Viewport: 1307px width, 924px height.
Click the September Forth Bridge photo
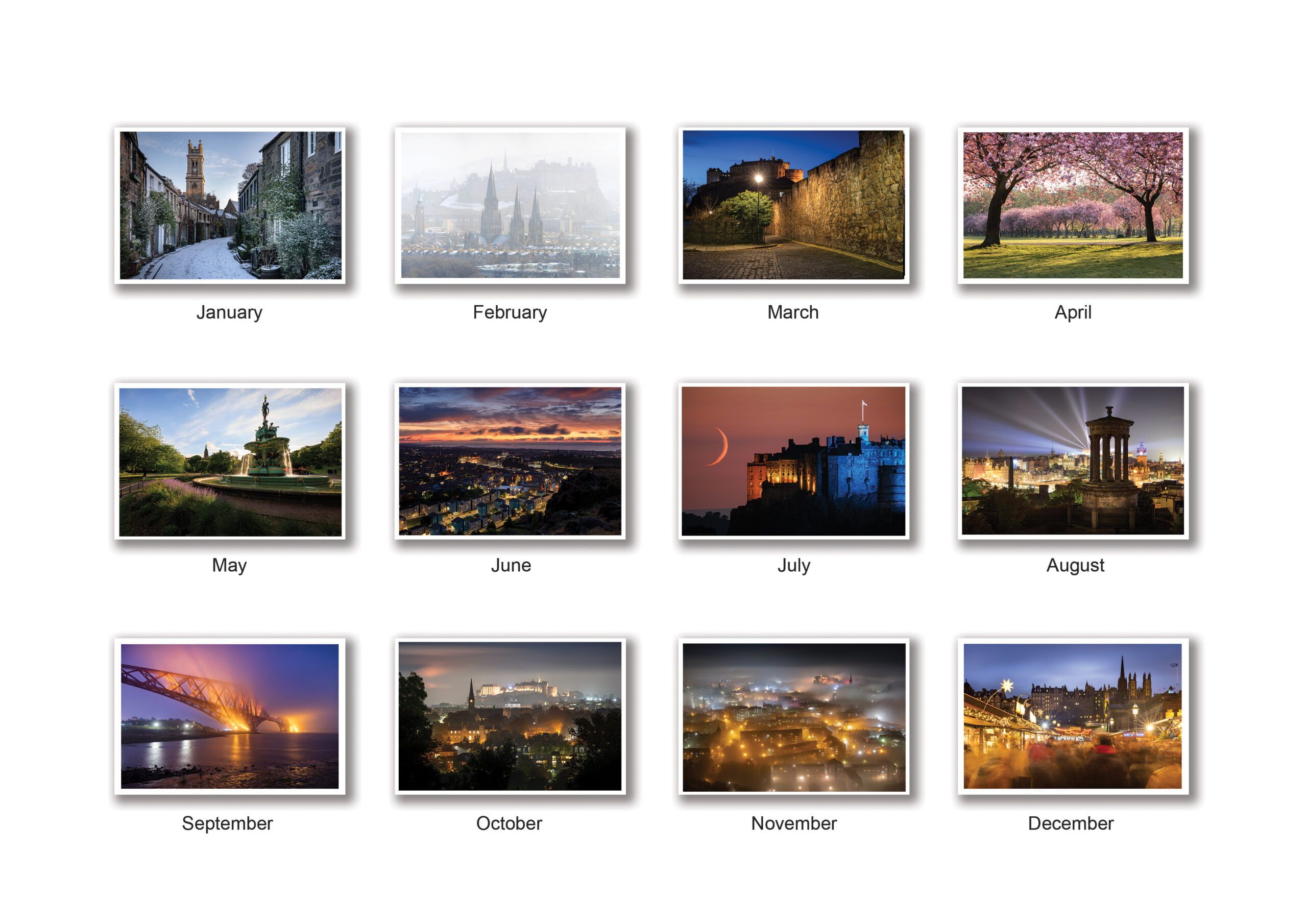click(x=230, y=716)
